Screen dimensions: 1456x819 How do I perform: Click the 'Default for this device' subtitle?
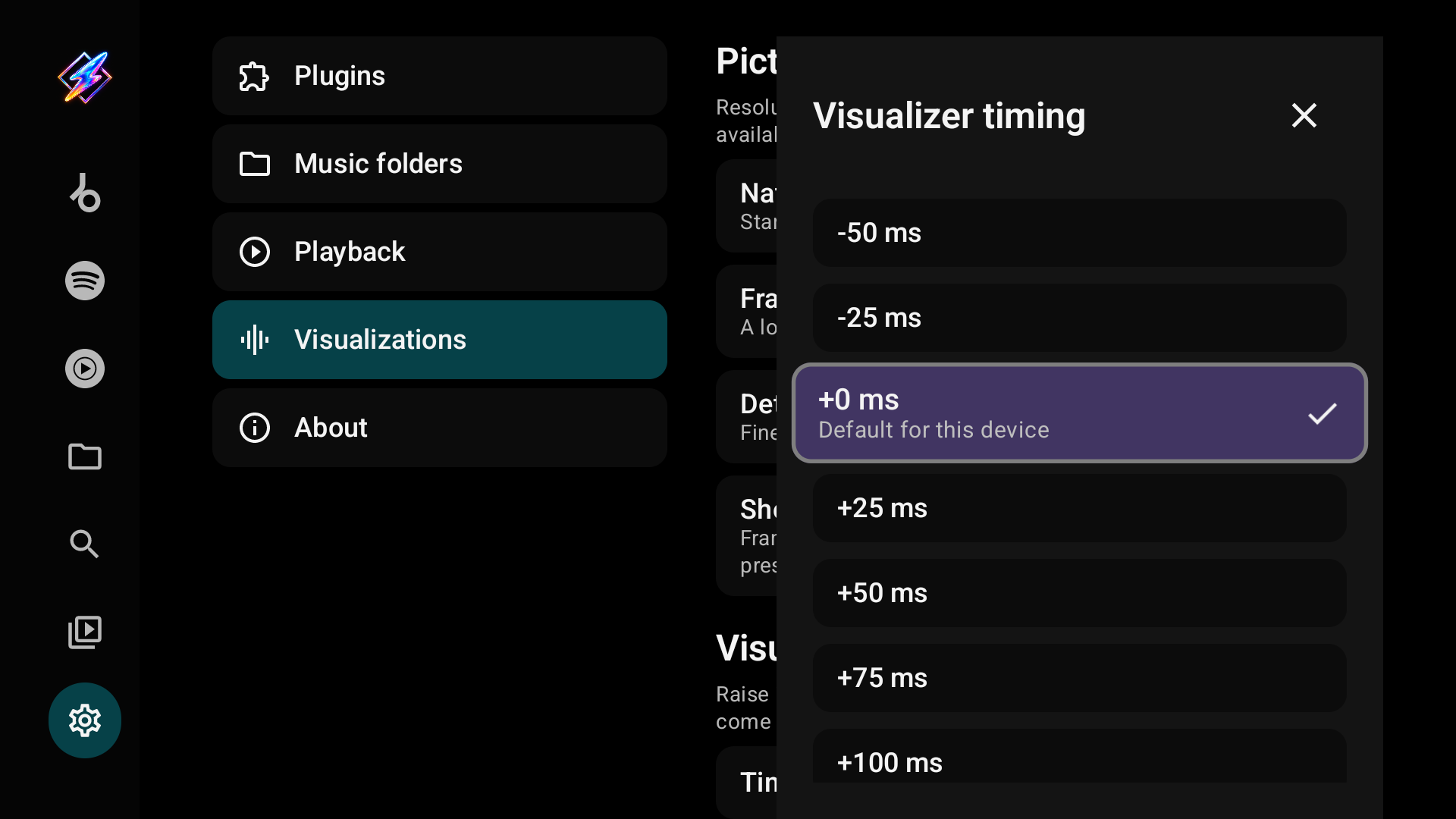[934, 430]
